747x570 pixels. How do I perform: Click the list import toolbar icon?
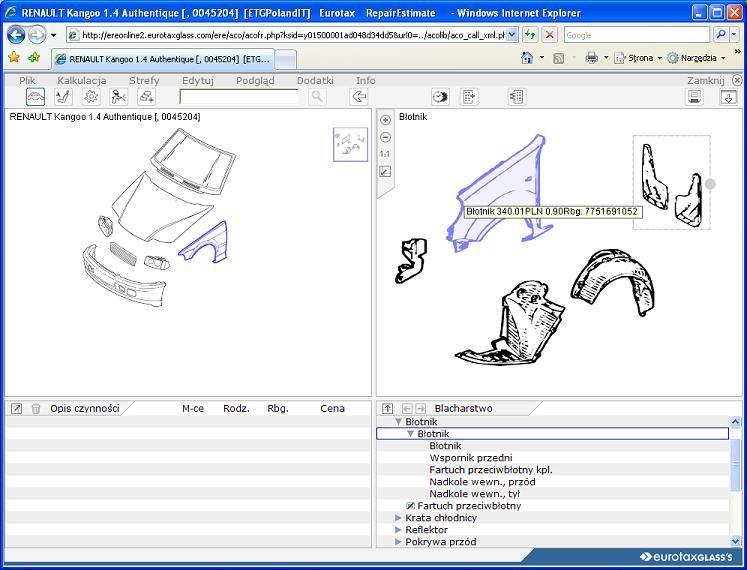[x=516, y=97]
